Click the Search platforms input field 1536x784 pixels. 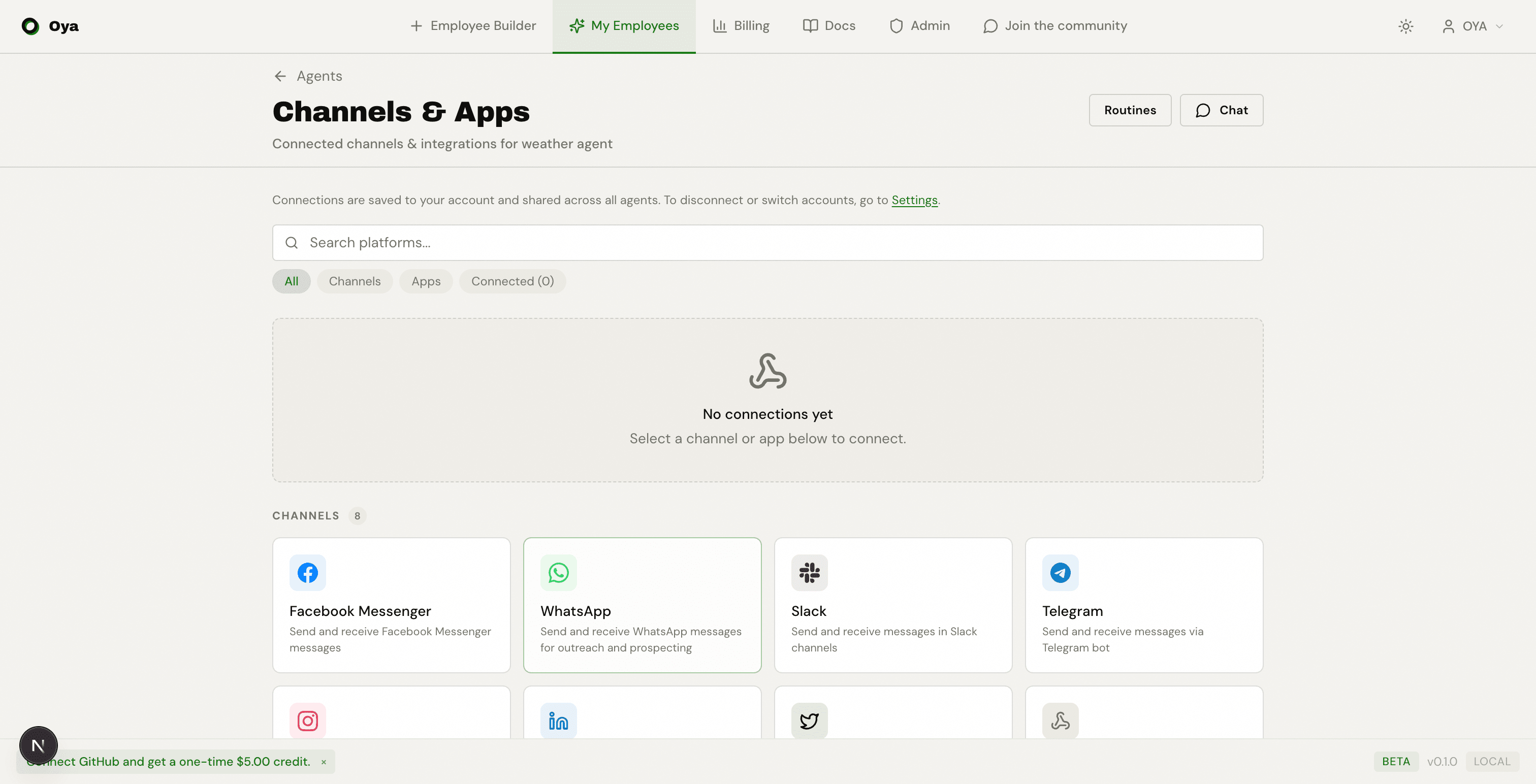767,242
